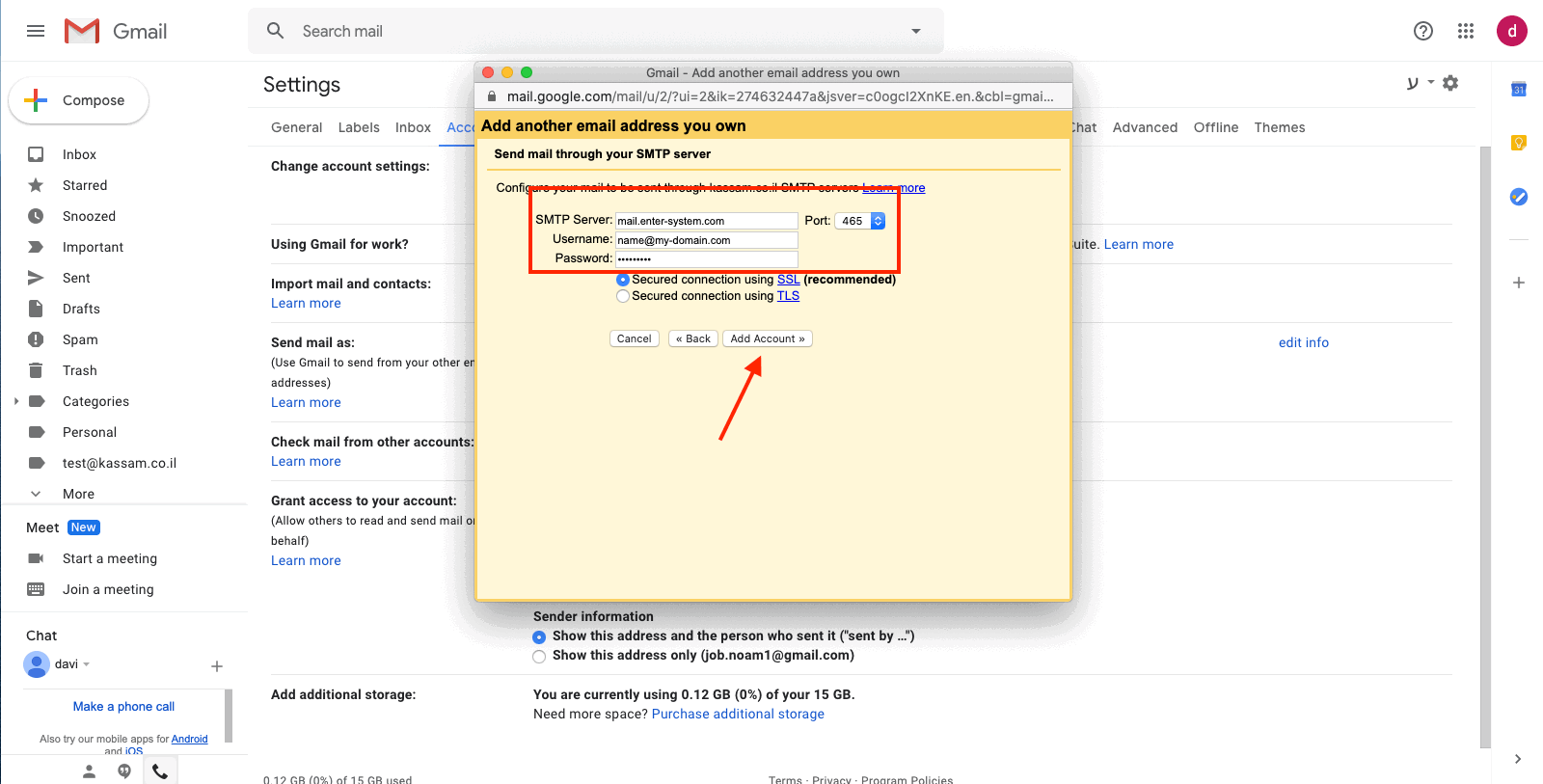Screen dimensions: 1543x784
Task: Click the Compose button
Action: tap(79, 100)
